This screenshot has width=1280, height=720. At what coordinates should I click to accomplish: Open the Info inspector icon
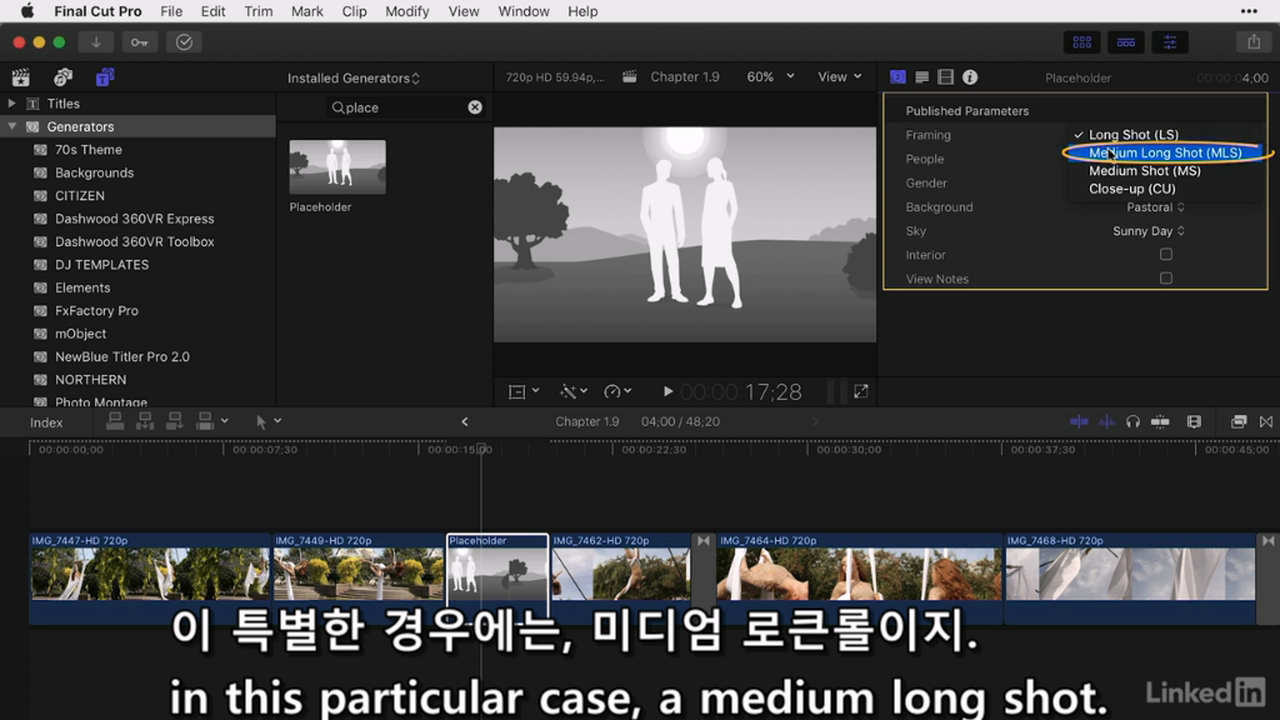click(970, 77)
